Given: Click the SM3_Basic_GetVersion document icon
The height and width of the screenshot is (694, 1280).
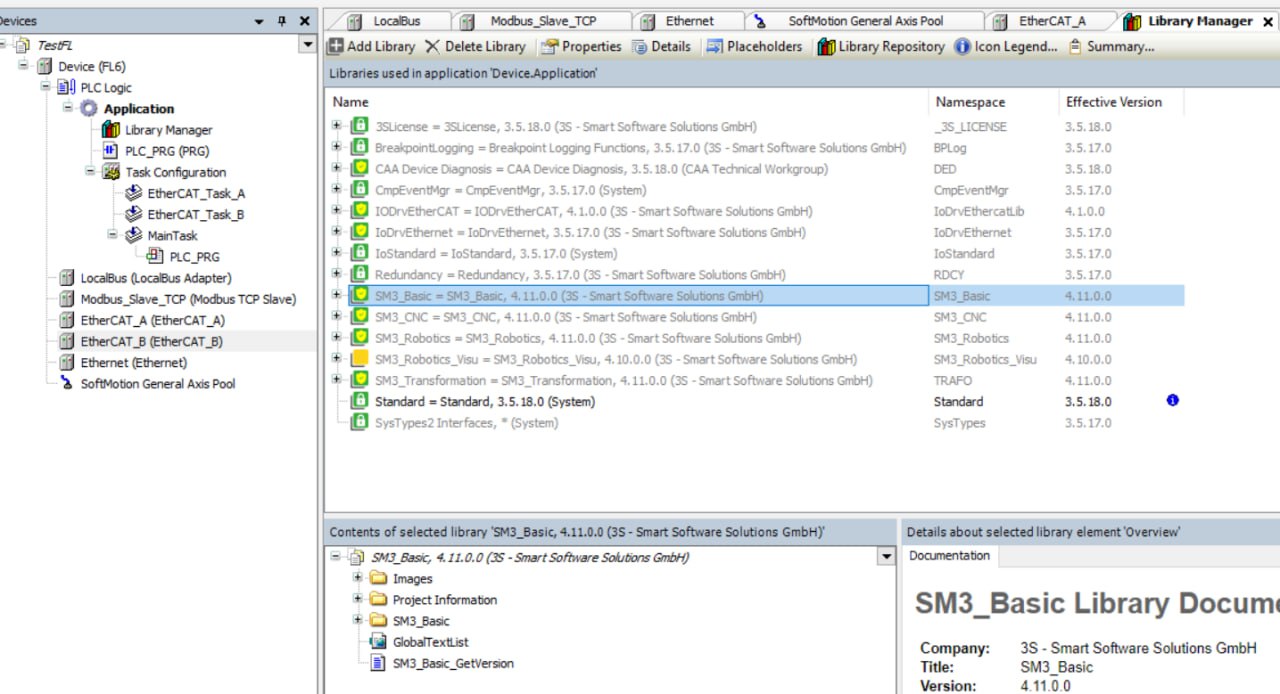Looking at the screenshot, I should (378, 663).
